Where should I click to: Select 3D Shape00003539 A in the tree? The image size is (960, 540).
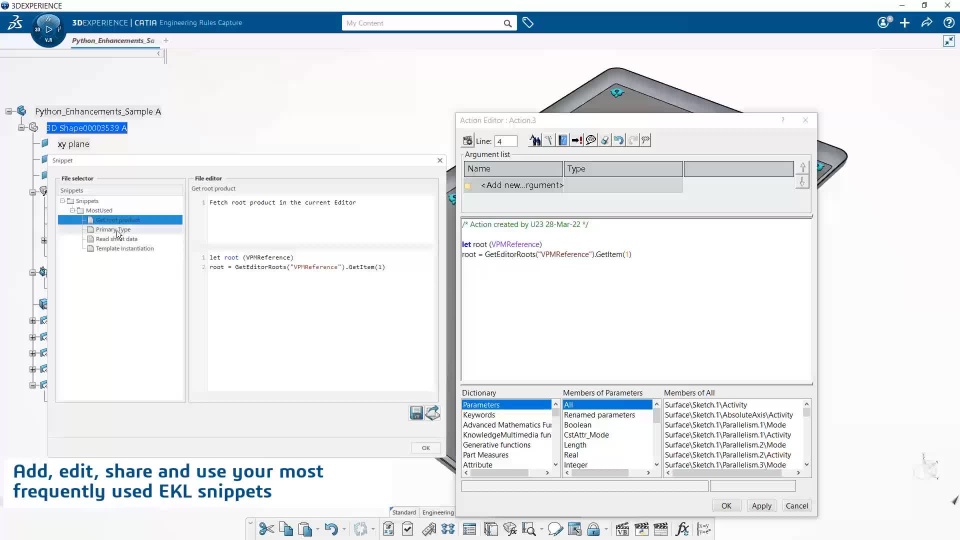tap(87, 128)
